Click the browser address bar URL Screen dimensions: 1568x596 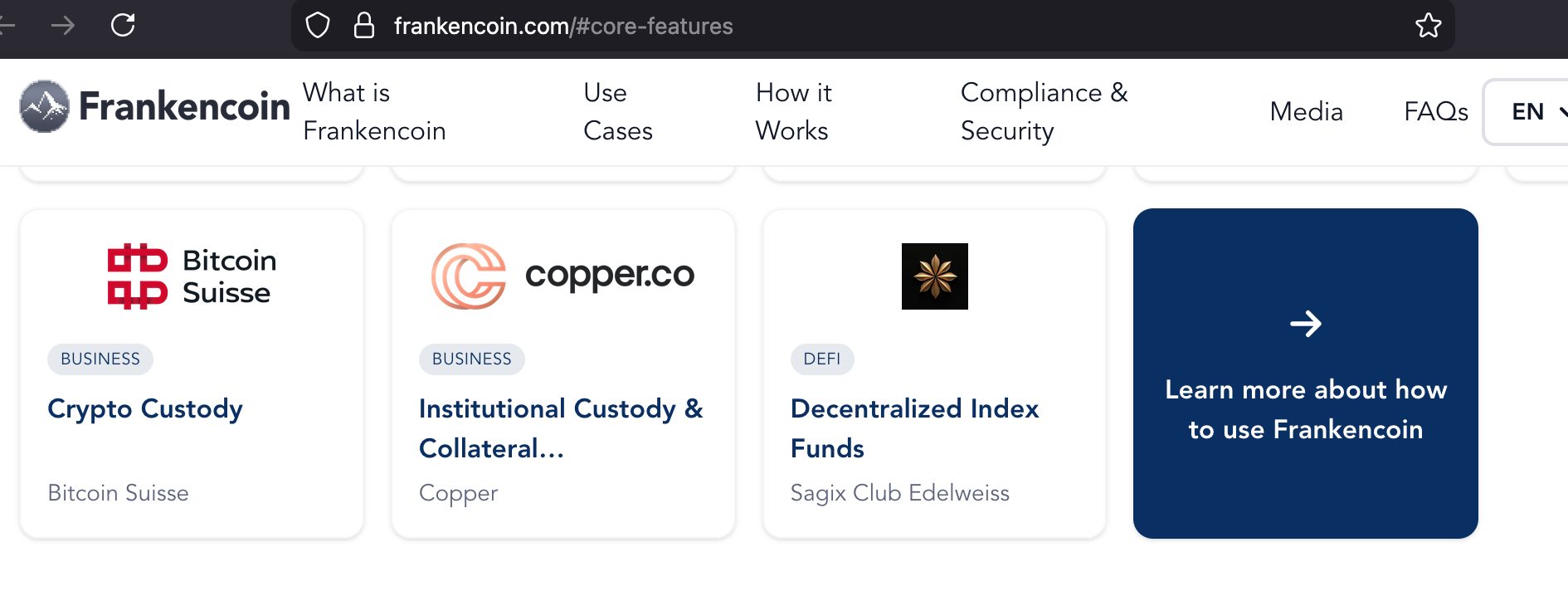pos(563,27)
